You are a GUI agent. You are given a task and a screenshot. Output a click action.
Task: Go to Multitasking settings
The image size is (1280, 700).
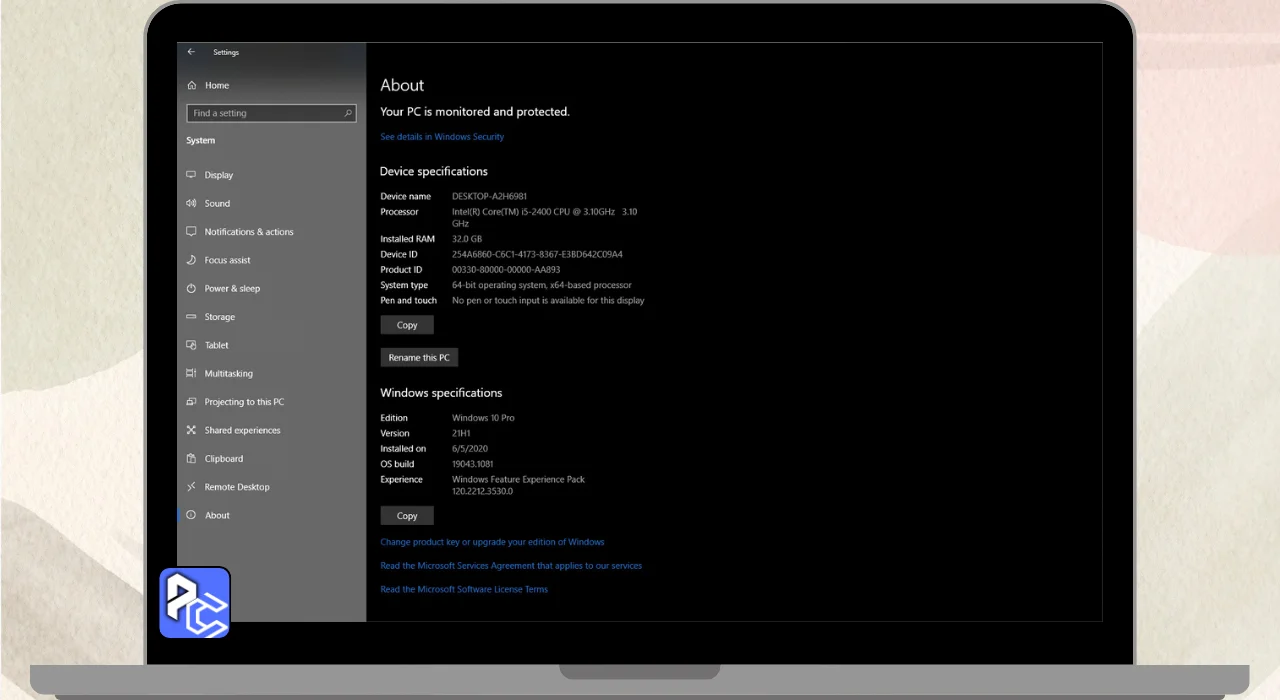coord(228,374)
